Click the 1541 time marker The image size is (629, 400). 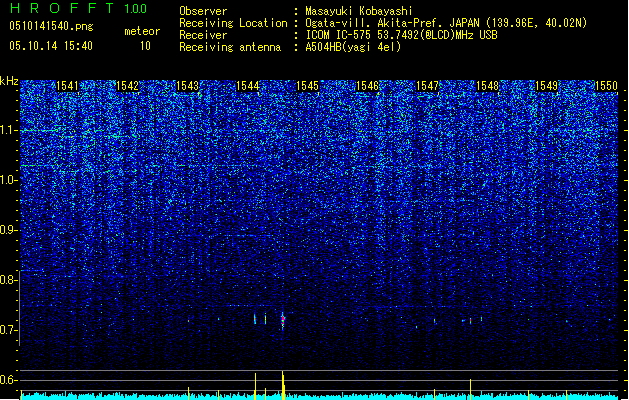click(67, 86)
